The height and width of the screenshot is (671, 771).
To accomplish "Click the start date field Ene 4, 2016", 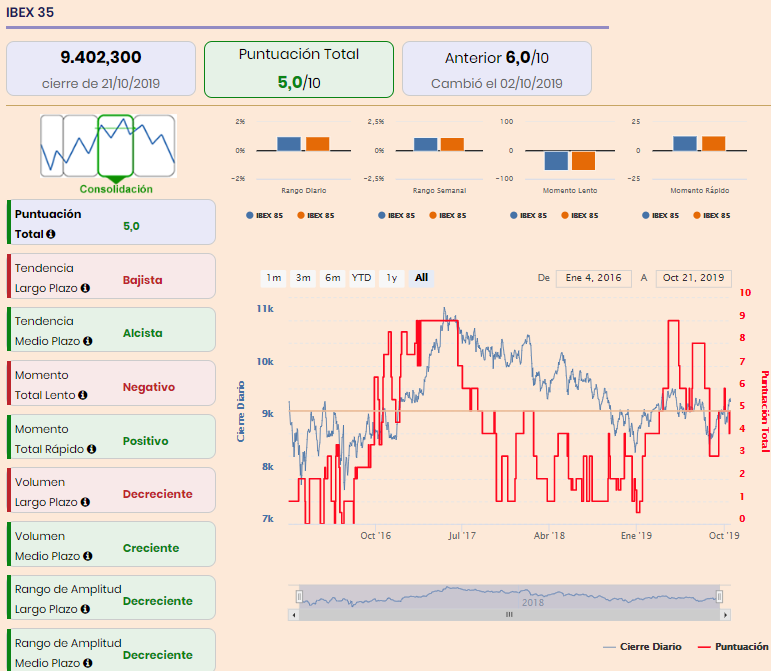I will click(x=593, y=278).
